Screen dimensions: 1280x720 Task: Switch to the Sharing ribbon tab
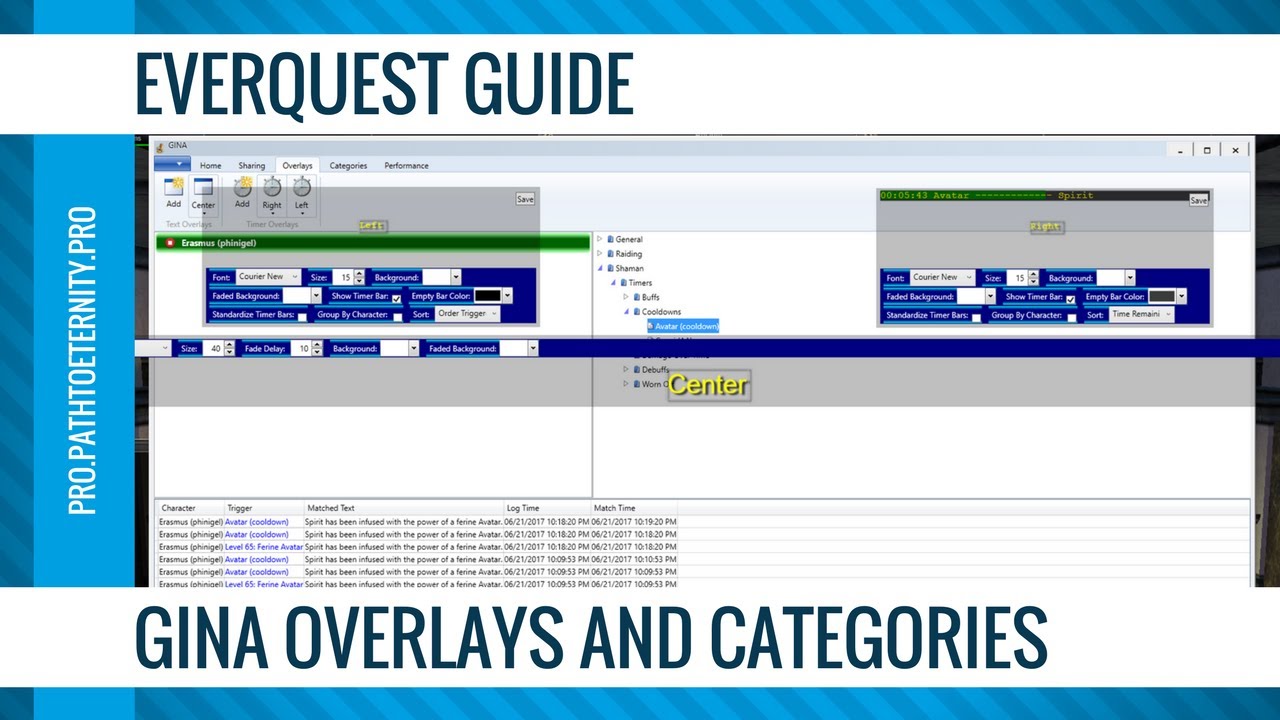[x=252, y=166]
